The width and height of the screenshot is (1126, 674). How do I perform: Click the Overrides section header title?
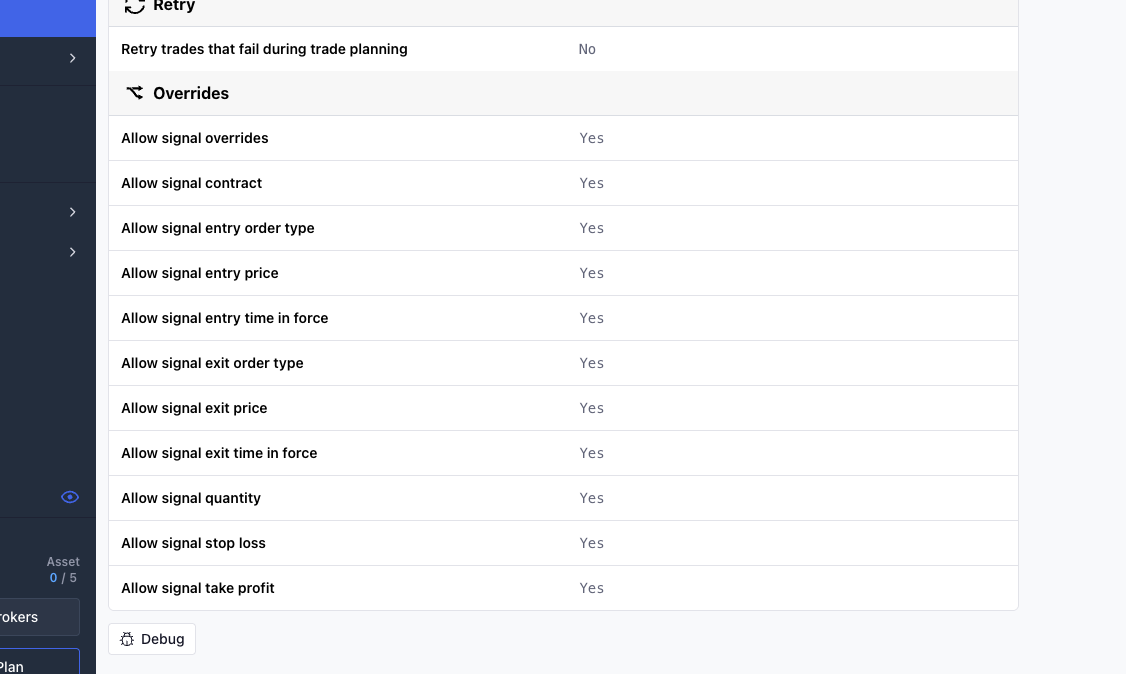(190, 93)
